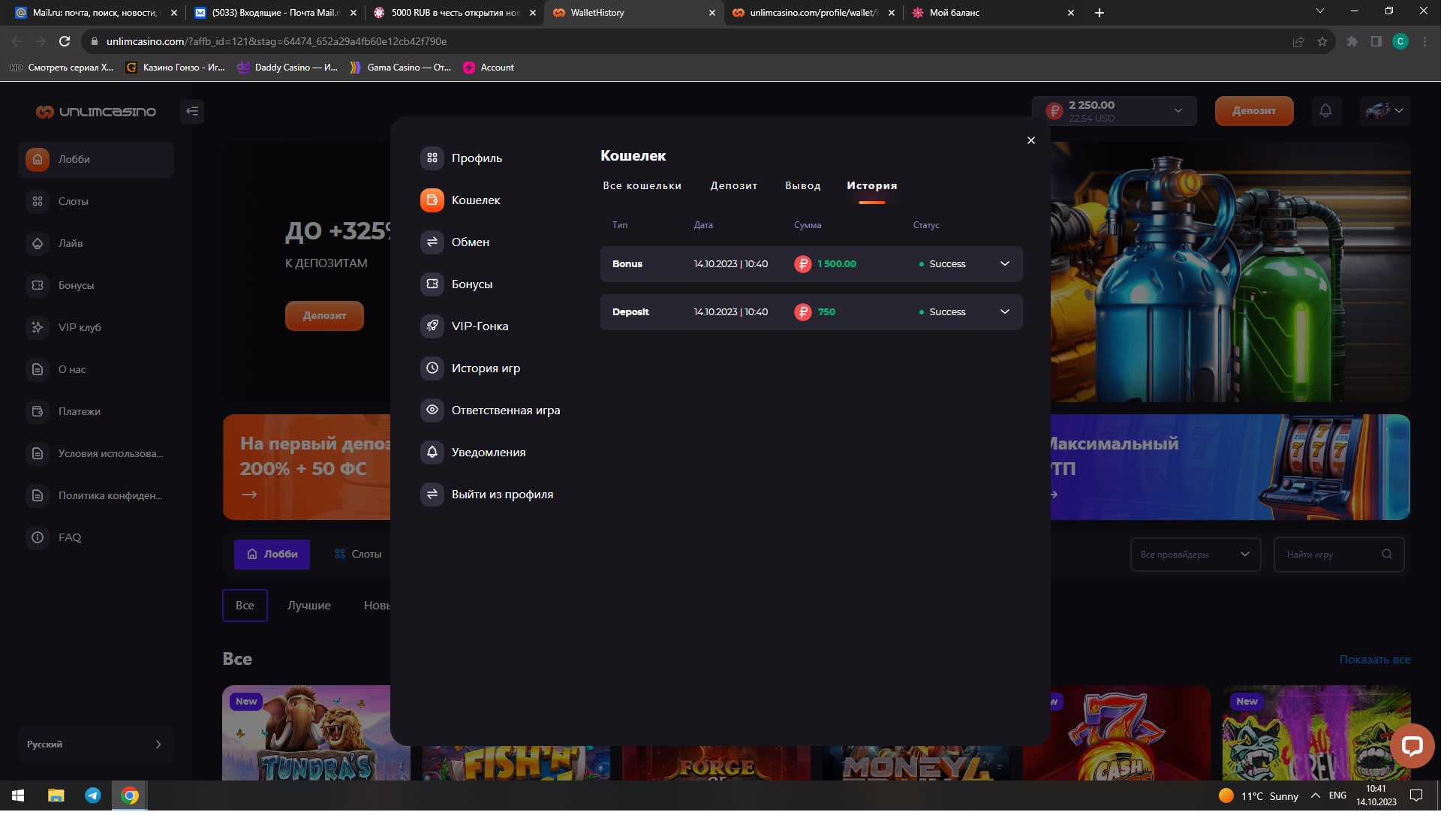Expand the Deposit transaction details

[1005, 312]
